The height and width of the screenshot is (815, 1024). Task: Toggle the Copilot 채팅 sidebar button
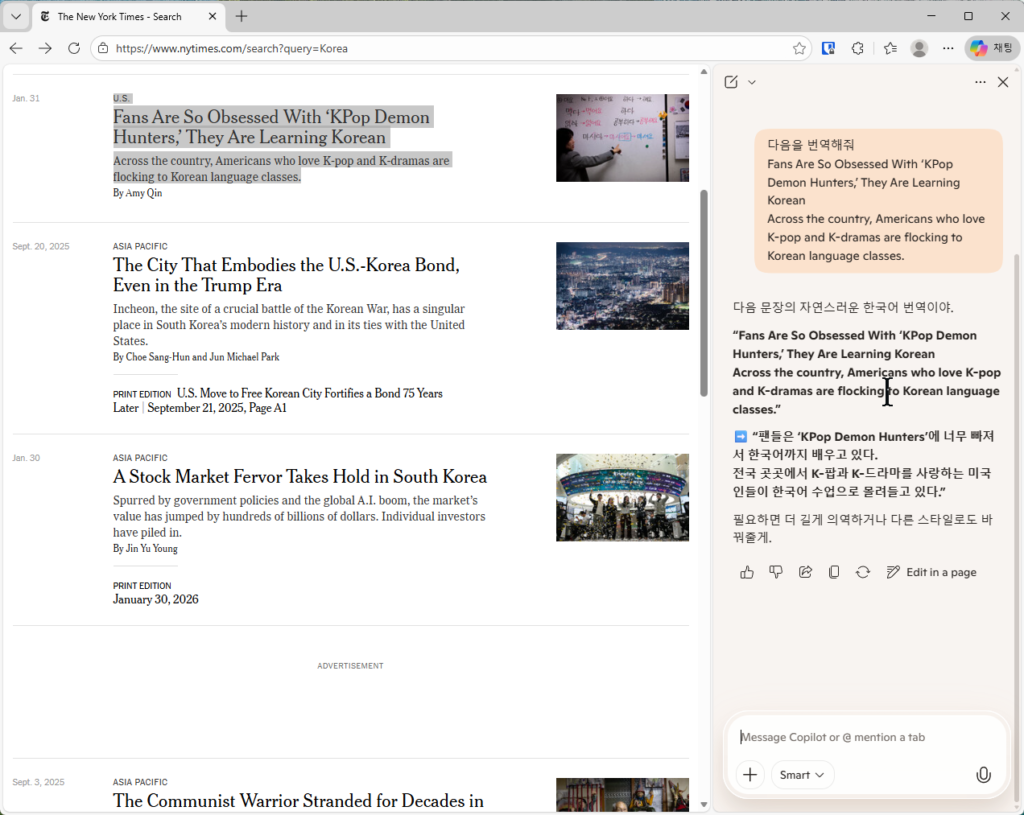click(991, 48)
